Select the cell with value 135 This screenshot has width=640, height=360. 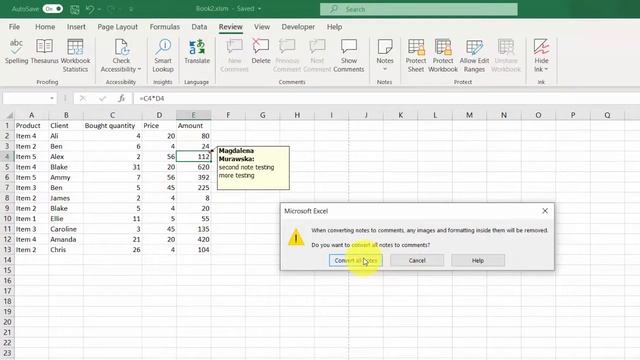tap(193, 229)
